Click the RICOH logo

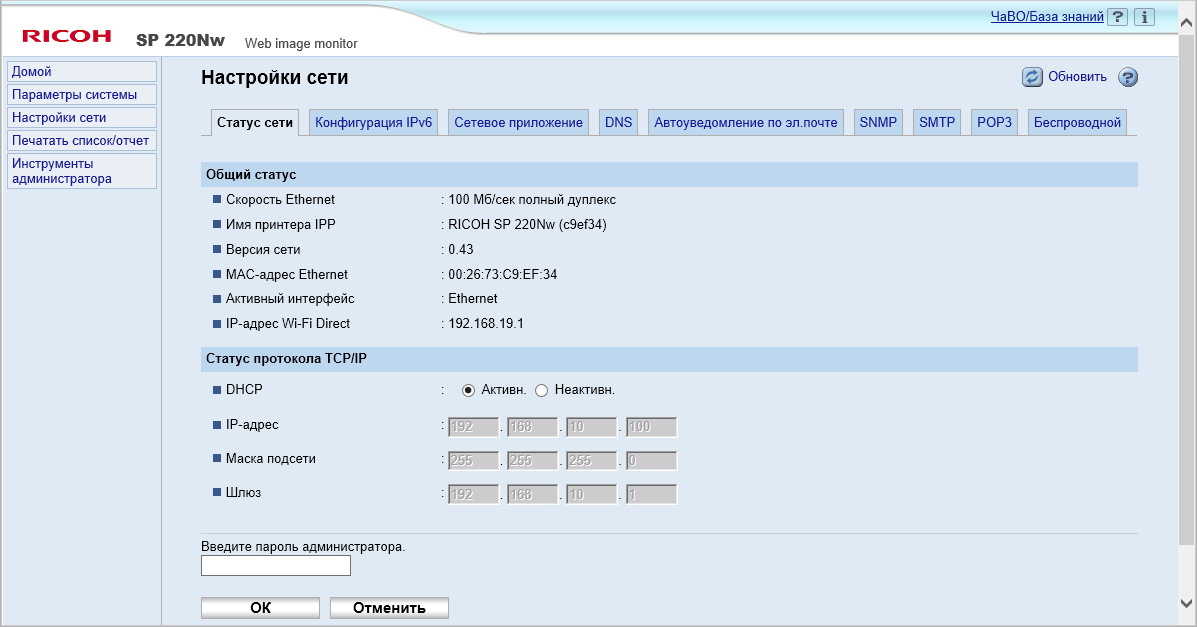click(x=67, y=36)
